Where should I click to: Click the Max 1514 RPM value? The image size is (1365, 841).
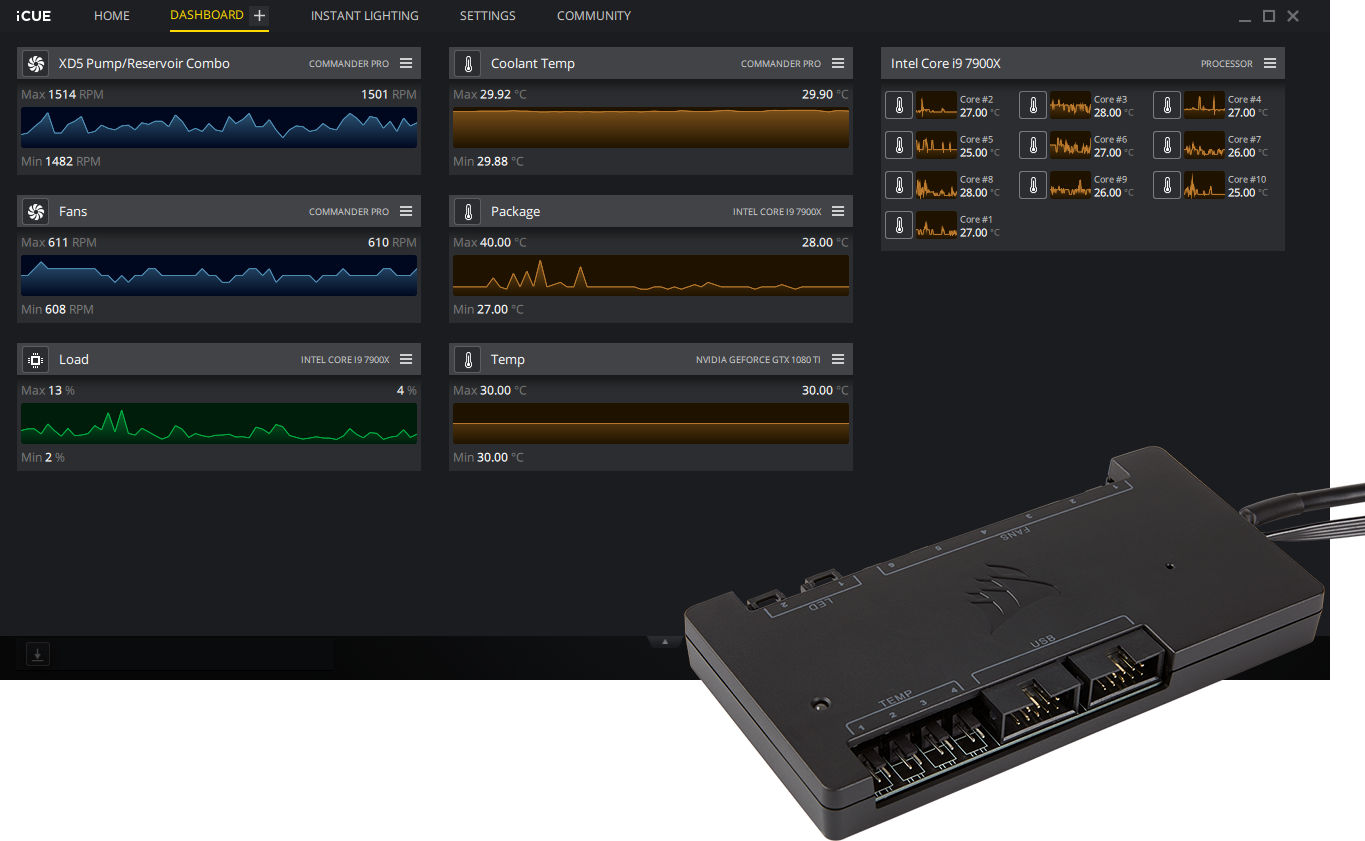(62, 94)
